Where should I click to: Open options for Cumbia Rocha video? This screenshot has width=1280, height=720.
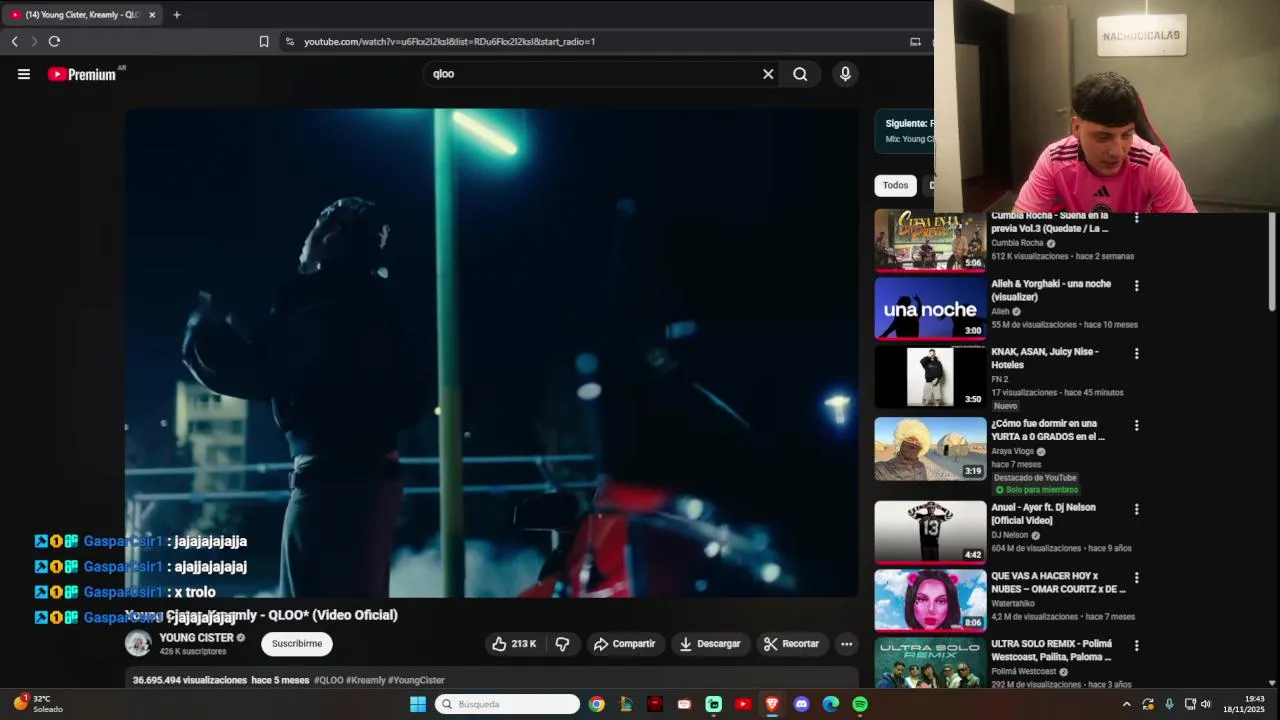[x=1136, y=218]
